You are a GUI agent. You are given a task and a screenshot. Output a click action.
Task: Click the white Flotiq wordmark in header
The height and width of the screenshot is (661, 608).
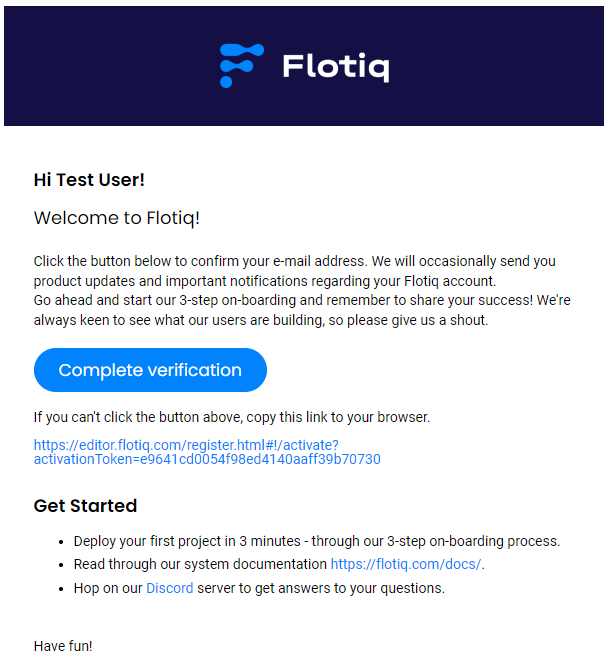(x=336, y=67)
